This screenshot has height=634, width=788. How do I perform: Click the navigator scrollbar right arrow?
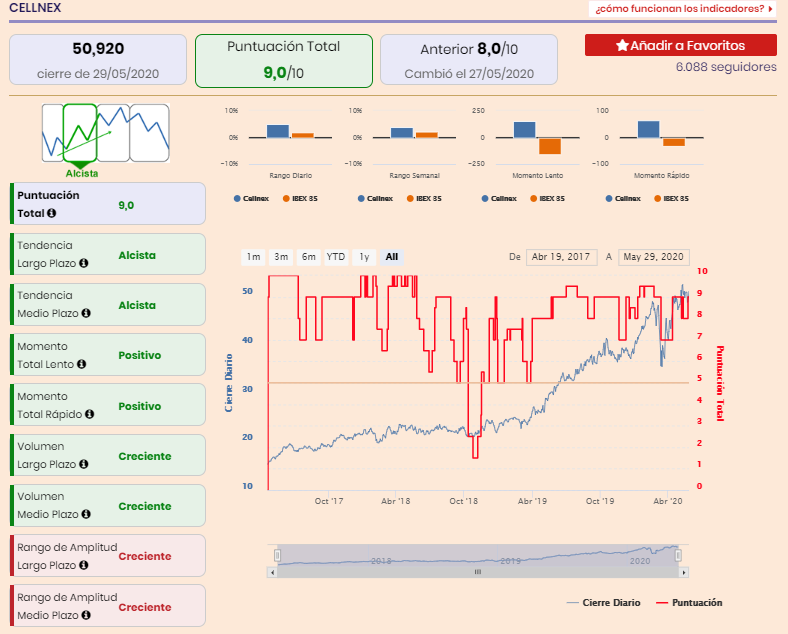point(683,572)
